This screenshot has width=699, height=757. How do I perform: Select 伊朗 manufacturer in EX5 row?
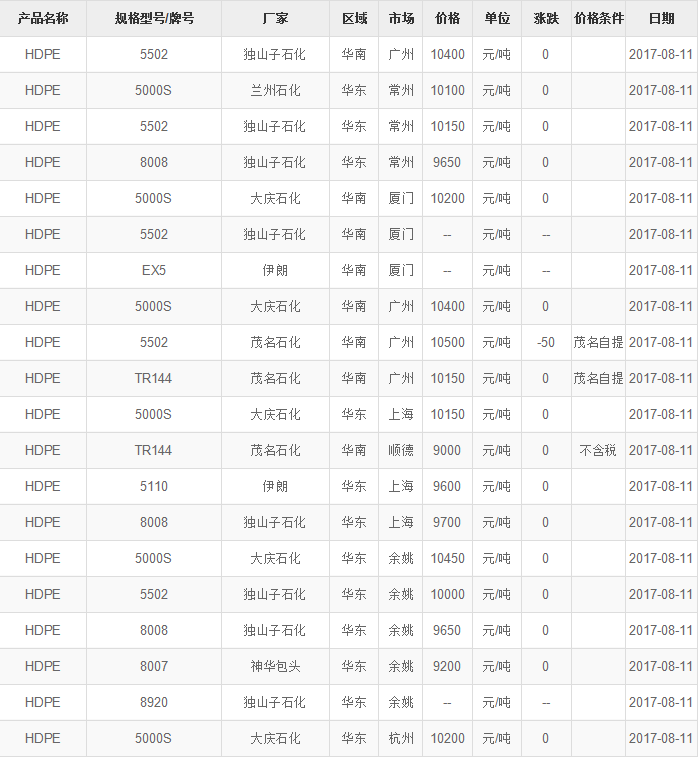click(x=275, y=270)
